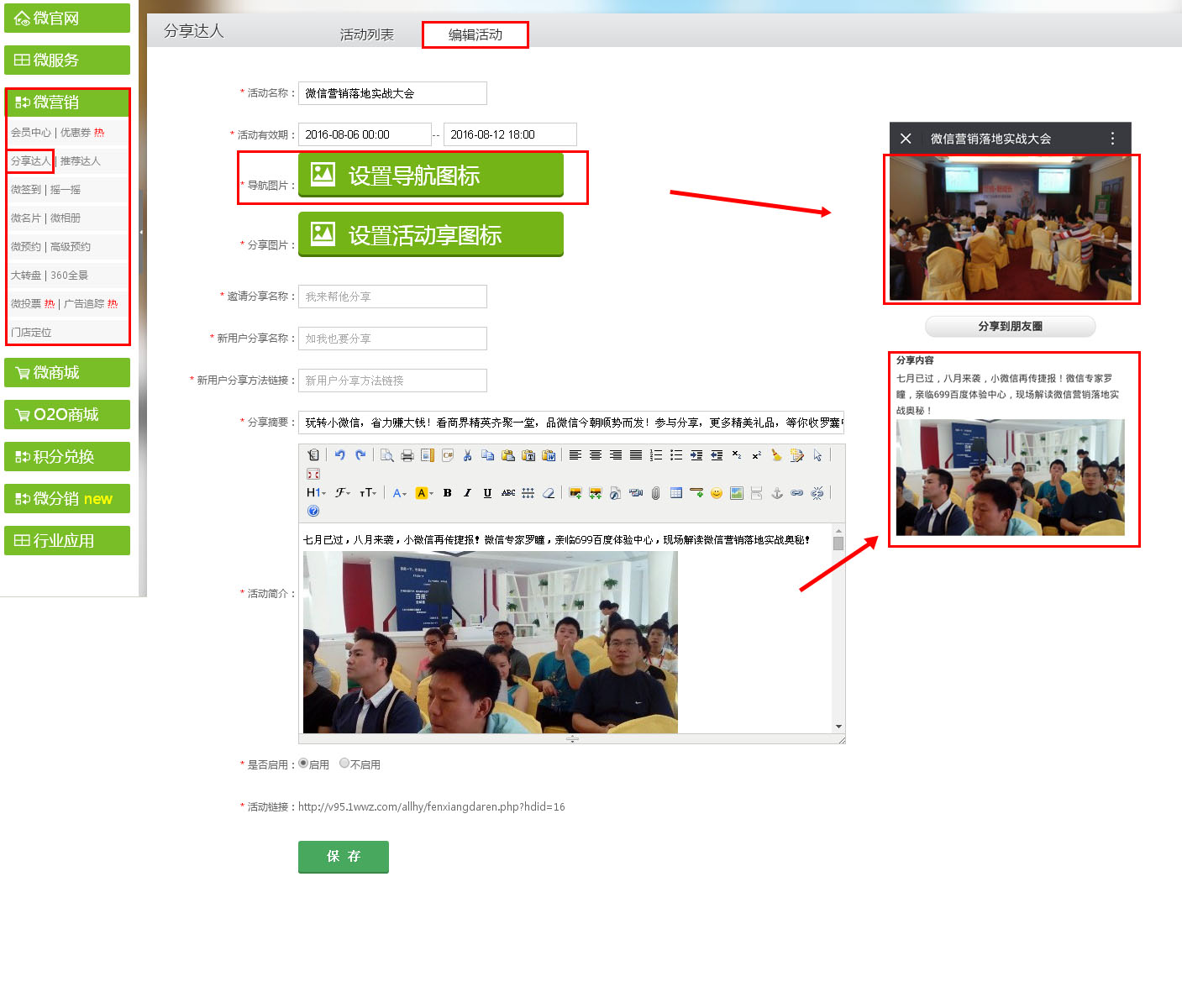Screen dimensions: 1182x1008
Task: Open editor help question-mark icon
Action: [313, 511]
